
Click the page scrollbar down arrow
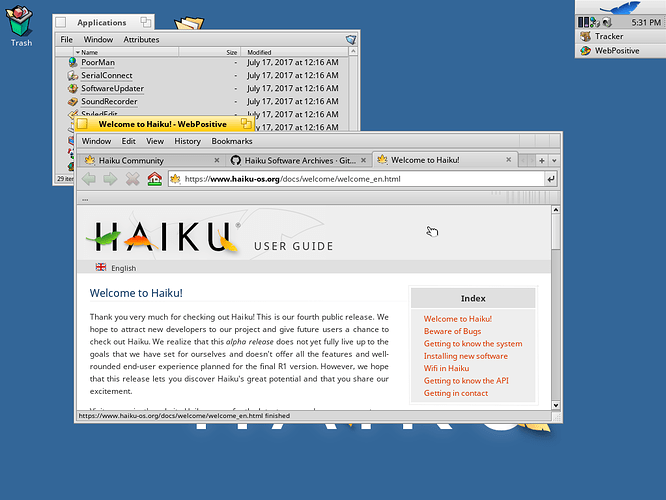coord(556,405)
